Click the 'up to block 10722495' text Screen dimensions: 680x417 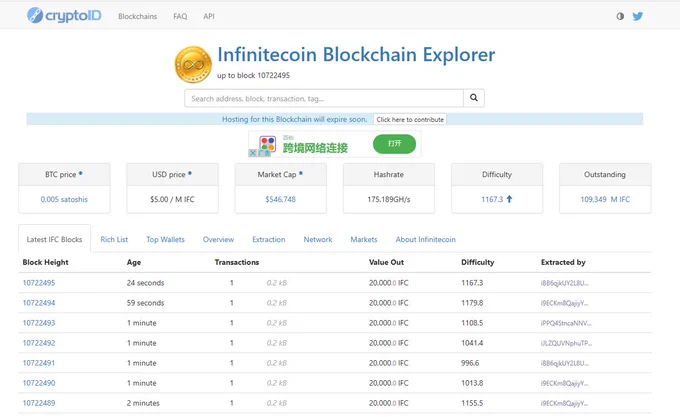pos(253,75)
